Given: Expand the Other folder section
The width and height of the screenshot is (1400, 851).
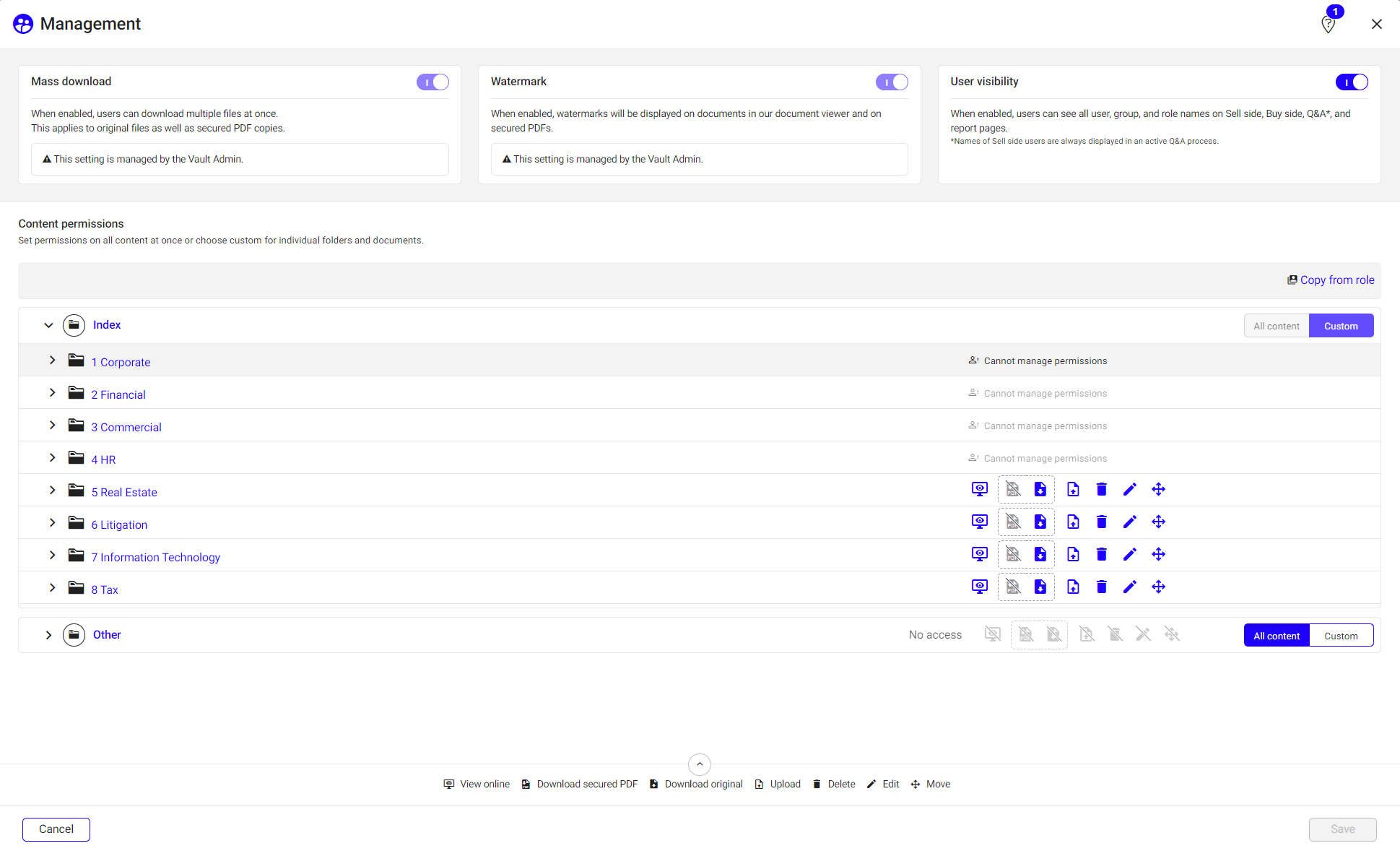Looking at the screenshot, I should (x=48, y=635).
